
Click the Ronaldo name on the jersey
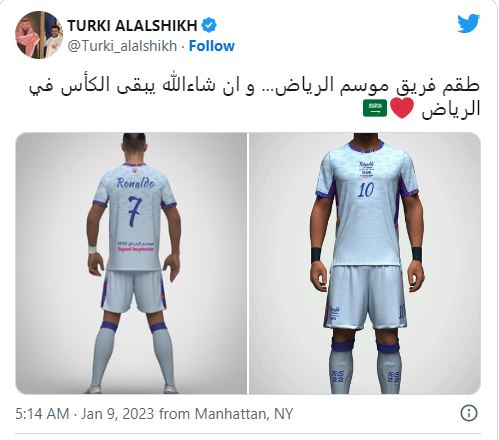click(136, 183)
